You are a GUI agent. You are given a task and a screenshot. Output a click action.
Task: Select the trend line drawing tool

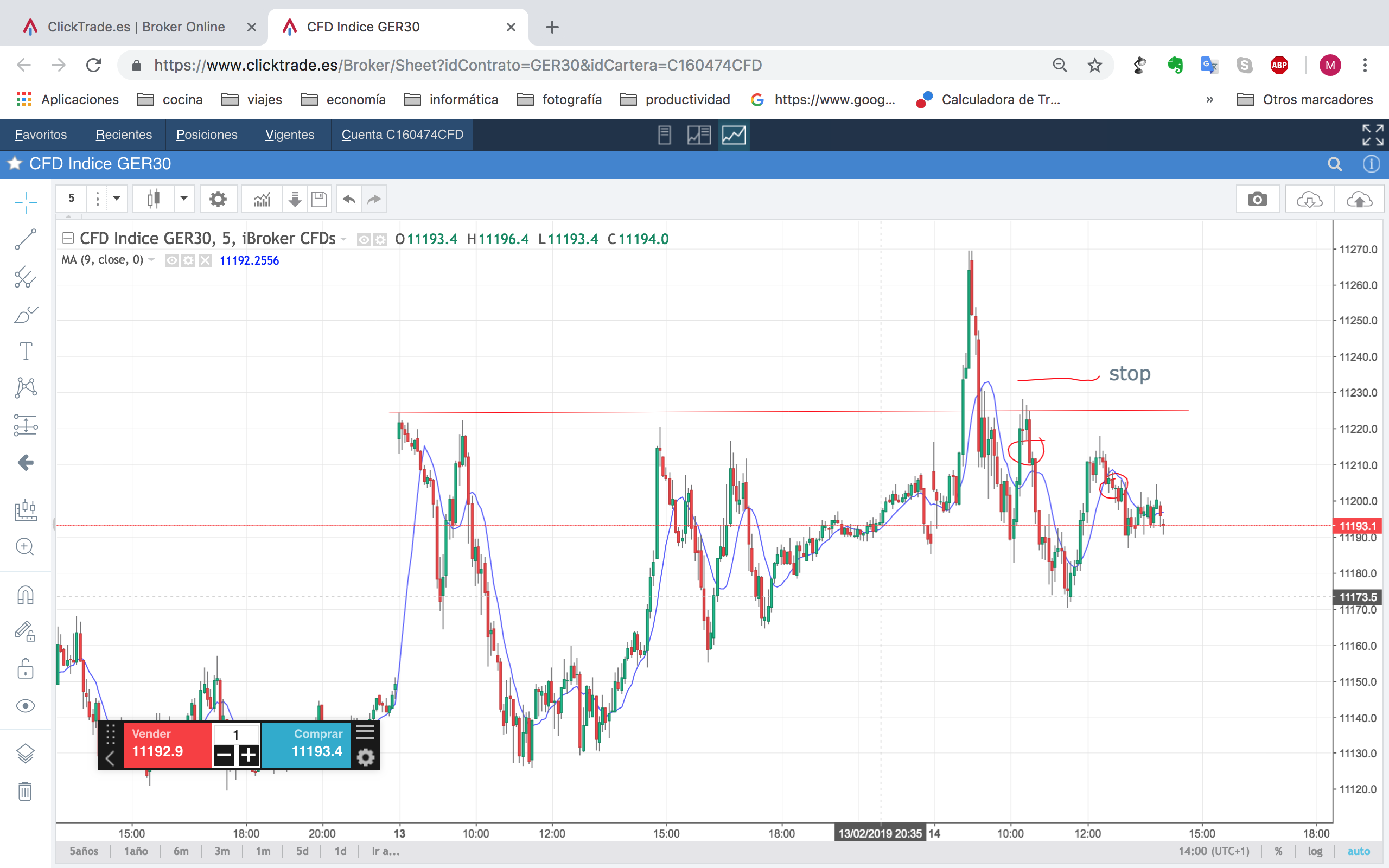pos(26,239)
